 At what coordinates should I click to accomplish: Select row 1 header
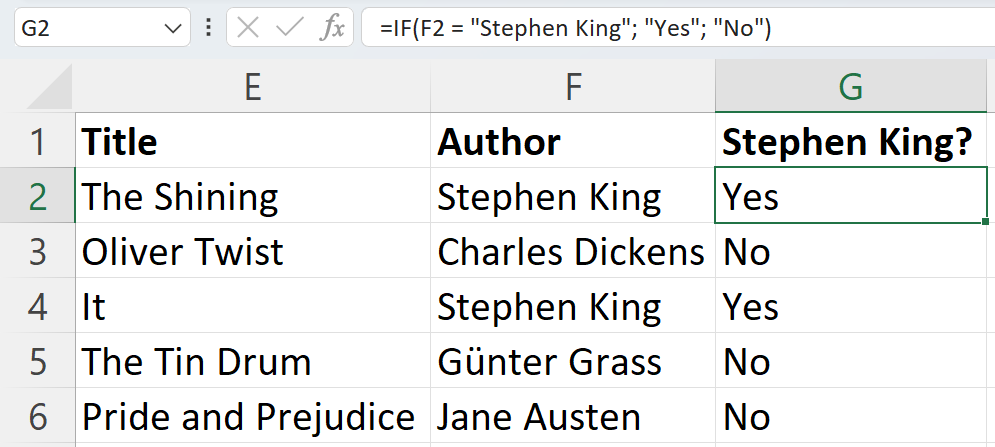pos(37,141)
